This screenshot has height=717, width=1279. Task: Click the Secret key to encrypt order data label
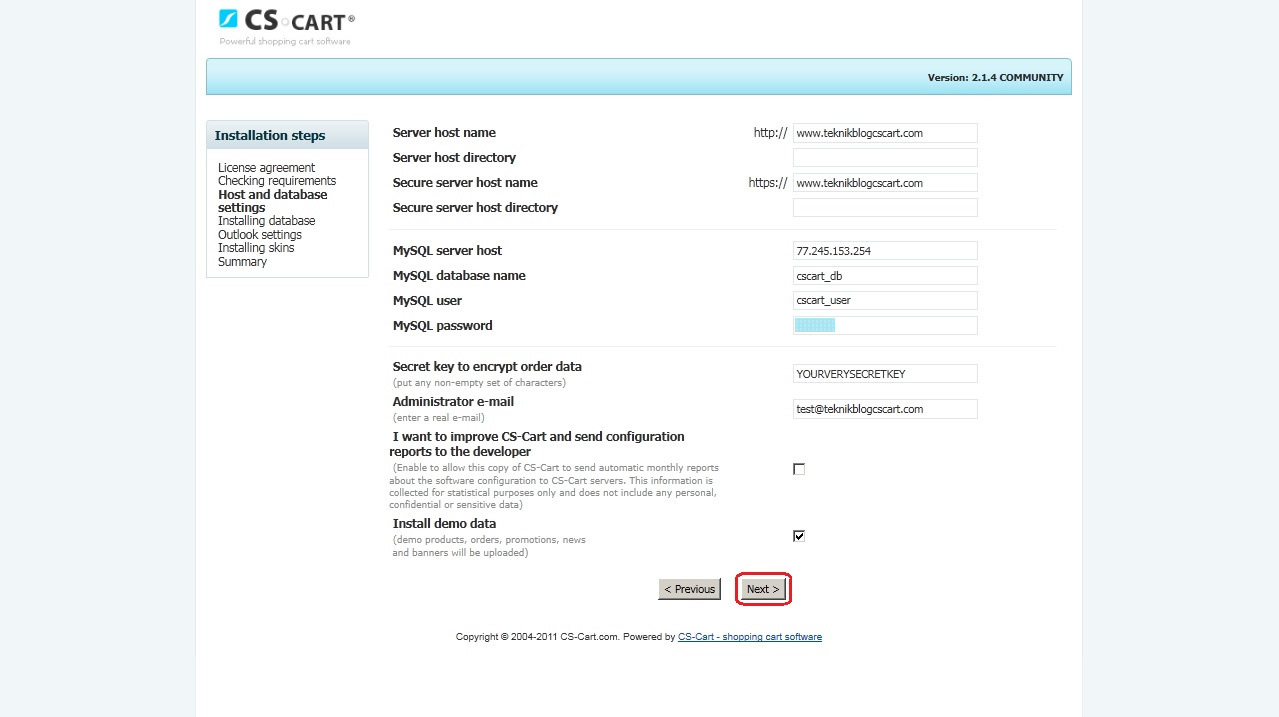coord(487,367)
